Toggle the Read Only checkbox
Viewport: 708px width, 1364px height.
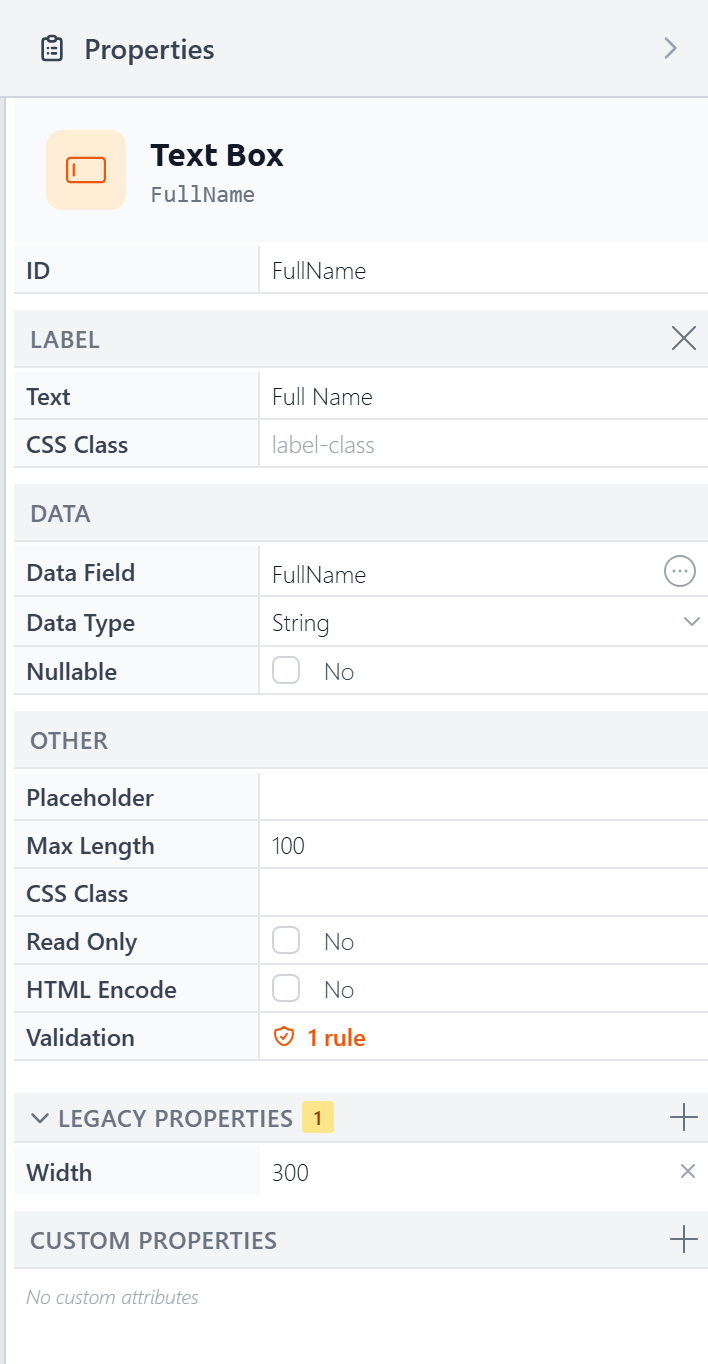(x=286, y=940)
